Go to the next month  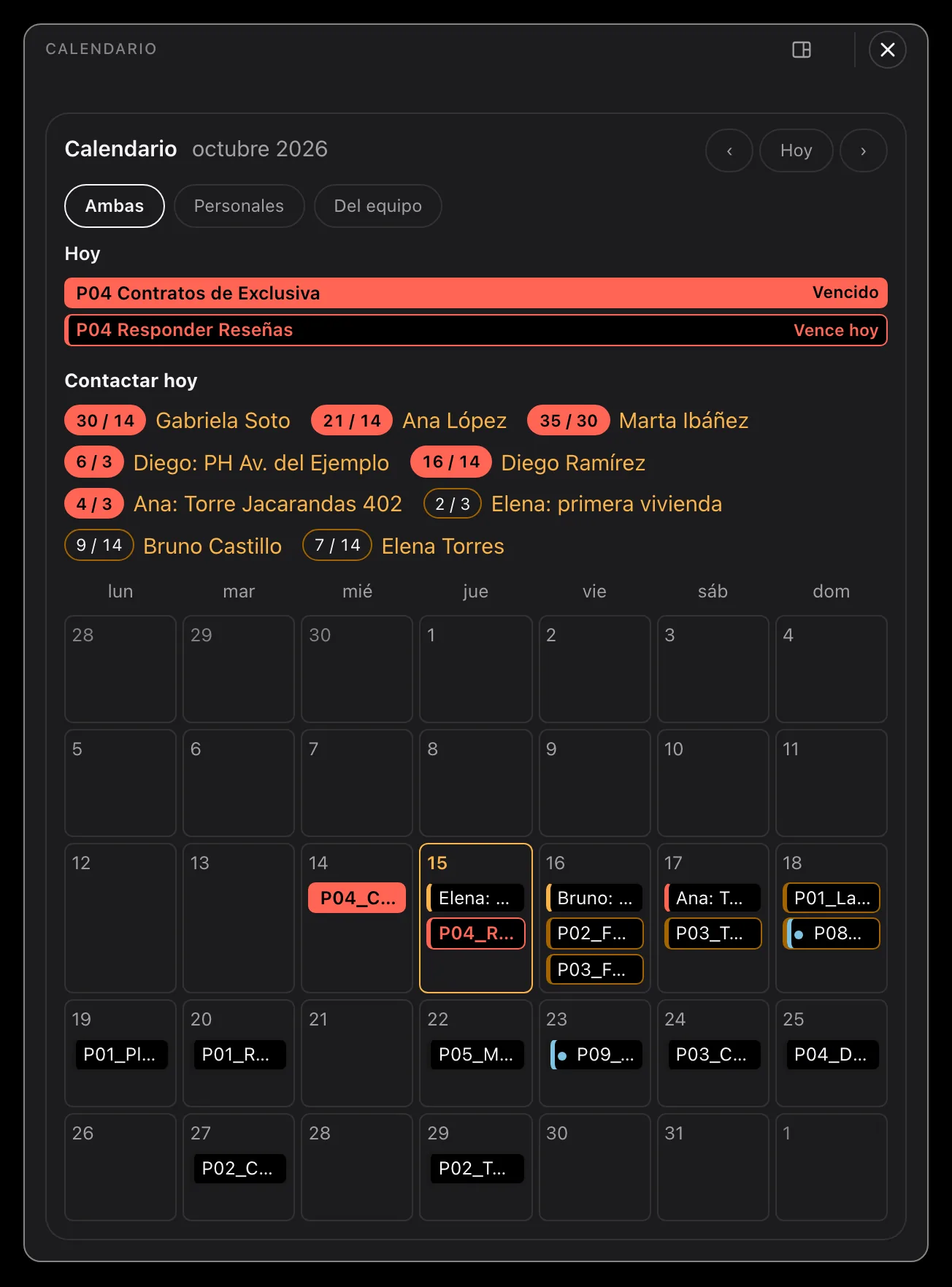tap(864, 150)
